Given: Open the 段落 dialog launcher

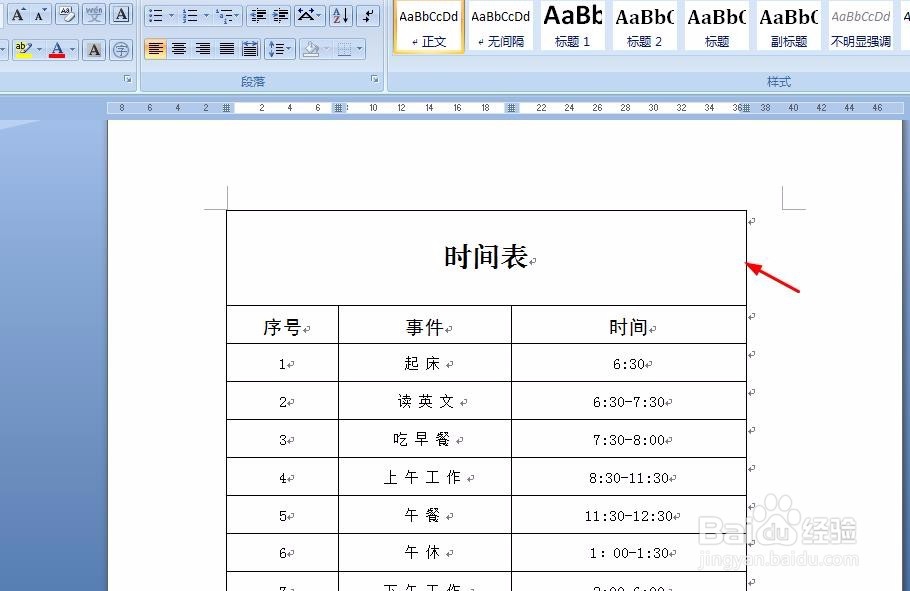Looking at the screenshot, I should pyautogui.click(x=375, y=79).
